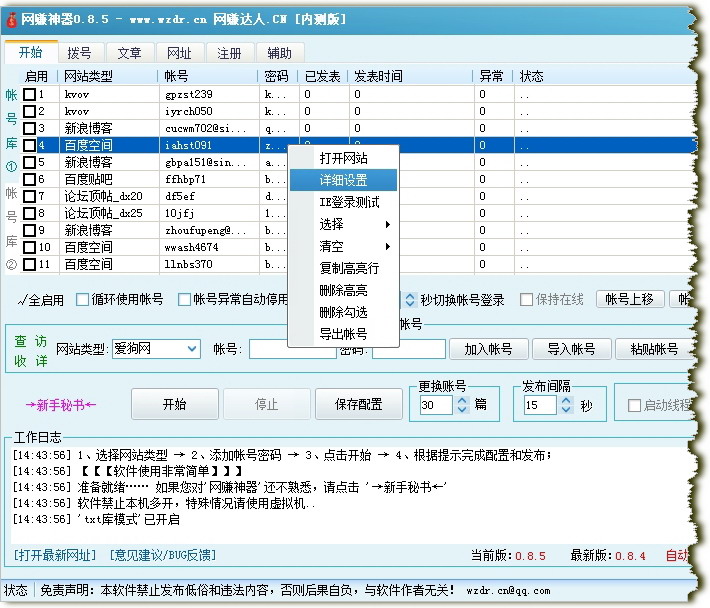Decrease the 发布间隔 seconds with down arrow
The width and height of the screenshot is (710, 608).
(x=567, y=411)
